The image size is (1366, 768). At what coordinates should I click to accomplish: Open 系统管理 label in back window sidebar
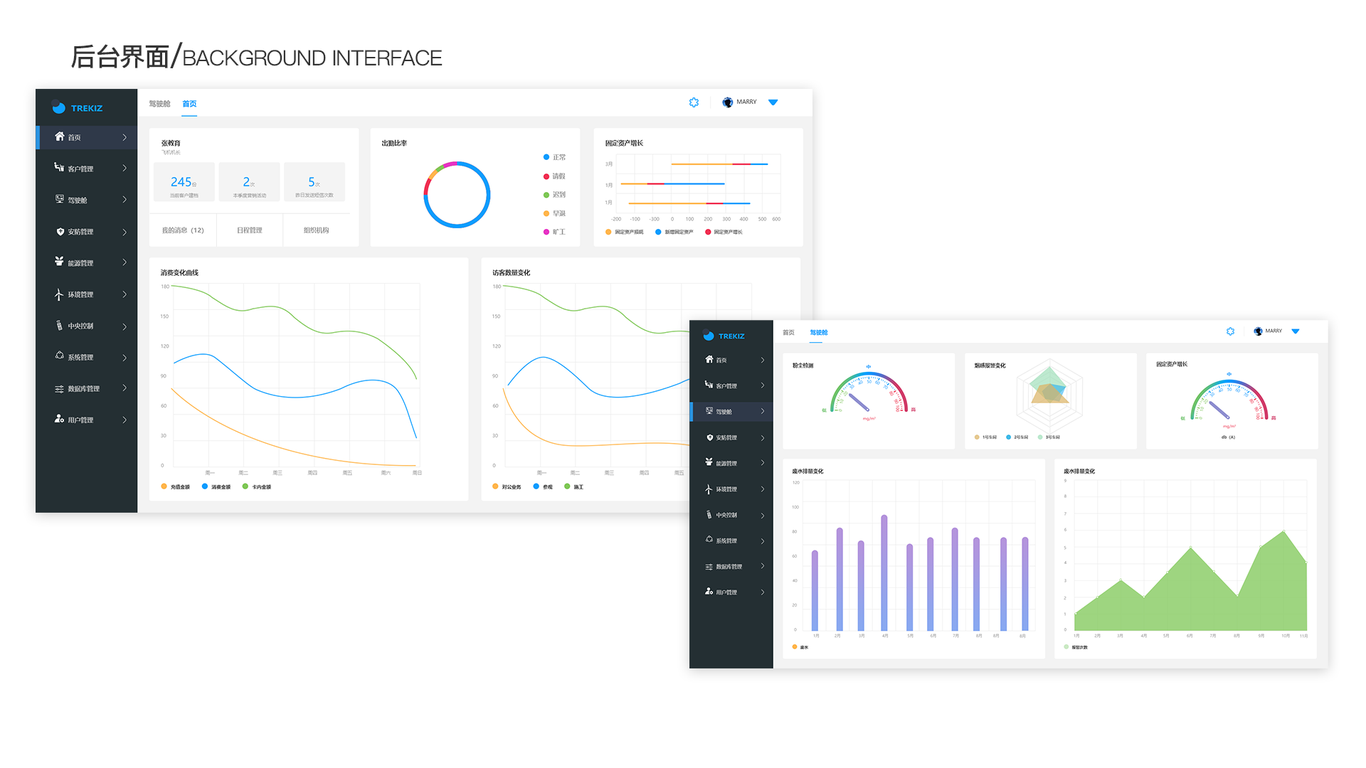coord(81,357)
